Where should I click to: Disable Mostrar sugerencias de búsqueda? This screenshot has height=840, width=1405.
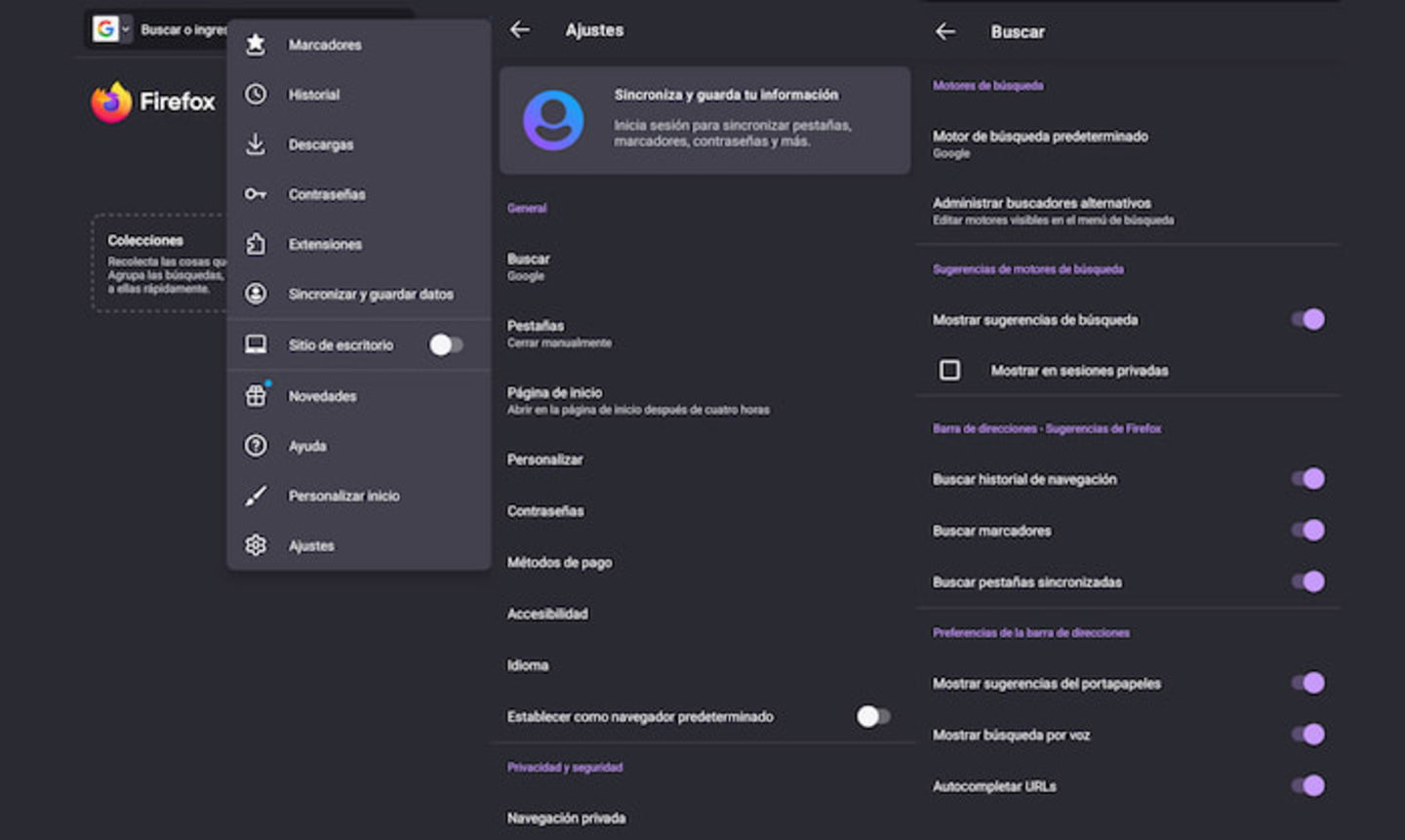[x=1307, y=319]
